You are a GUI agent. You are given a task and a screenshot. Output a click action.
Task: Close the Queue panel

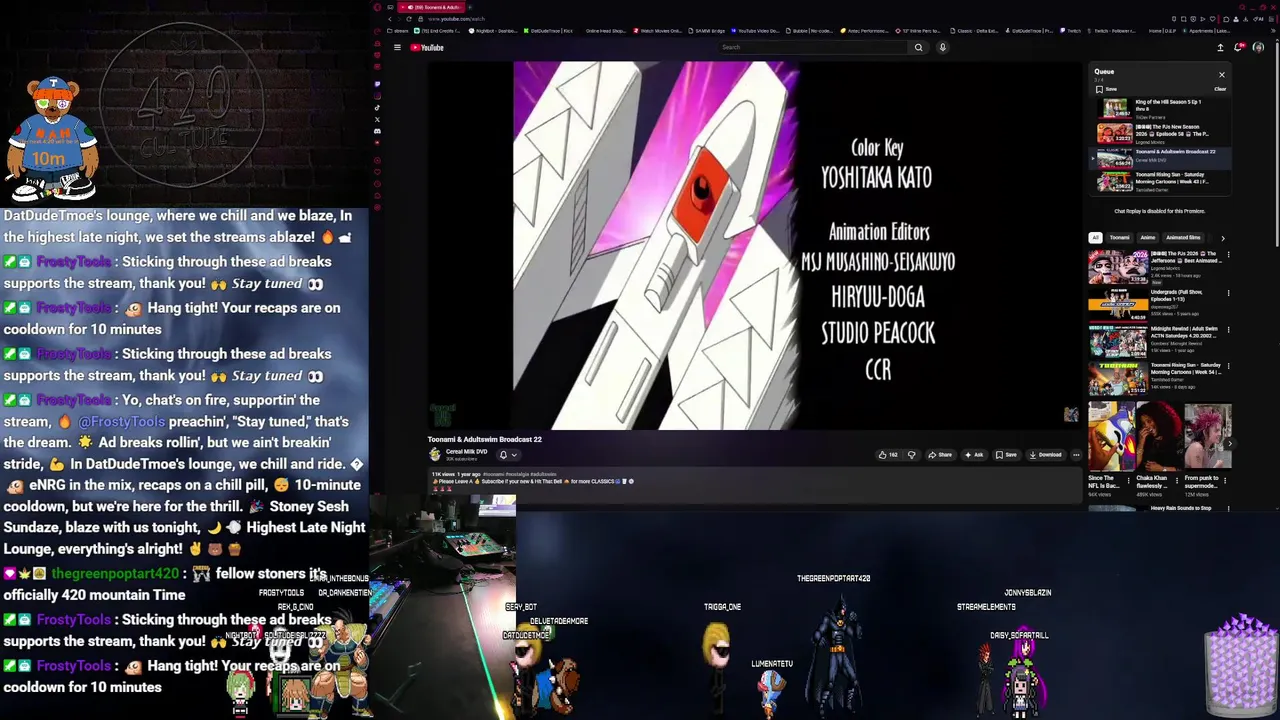coord(1221,74)
